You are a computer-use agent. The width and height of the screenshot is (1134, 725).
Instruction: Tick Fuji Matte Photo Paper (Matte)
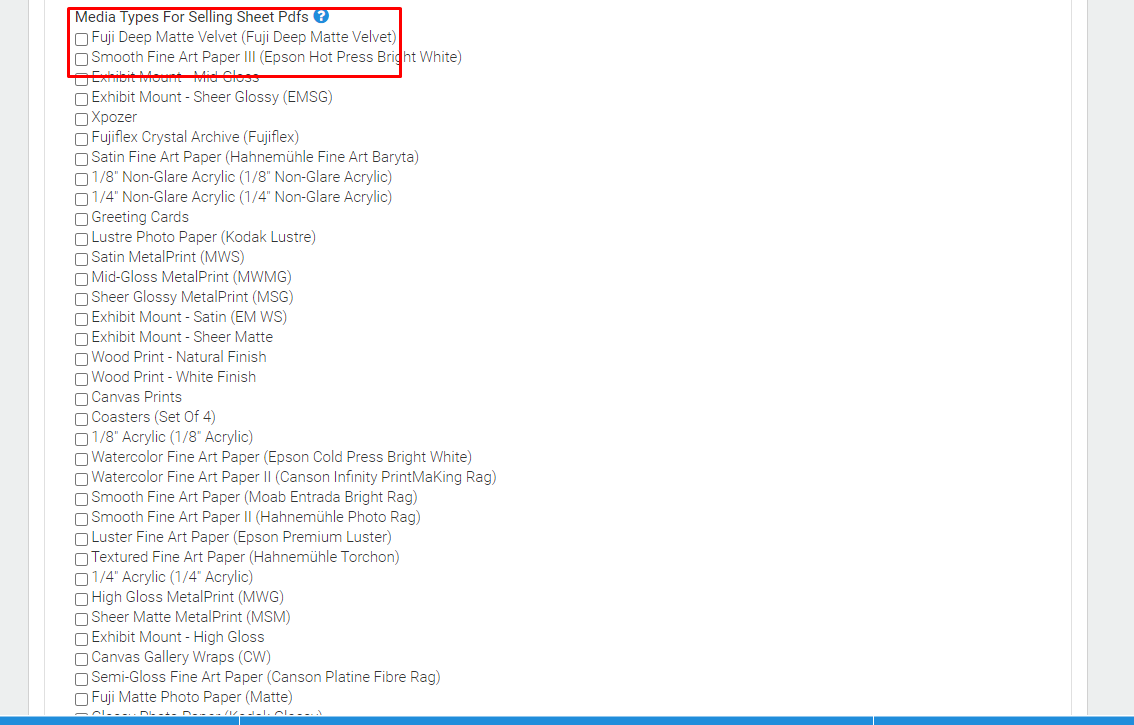pos(82,700)
